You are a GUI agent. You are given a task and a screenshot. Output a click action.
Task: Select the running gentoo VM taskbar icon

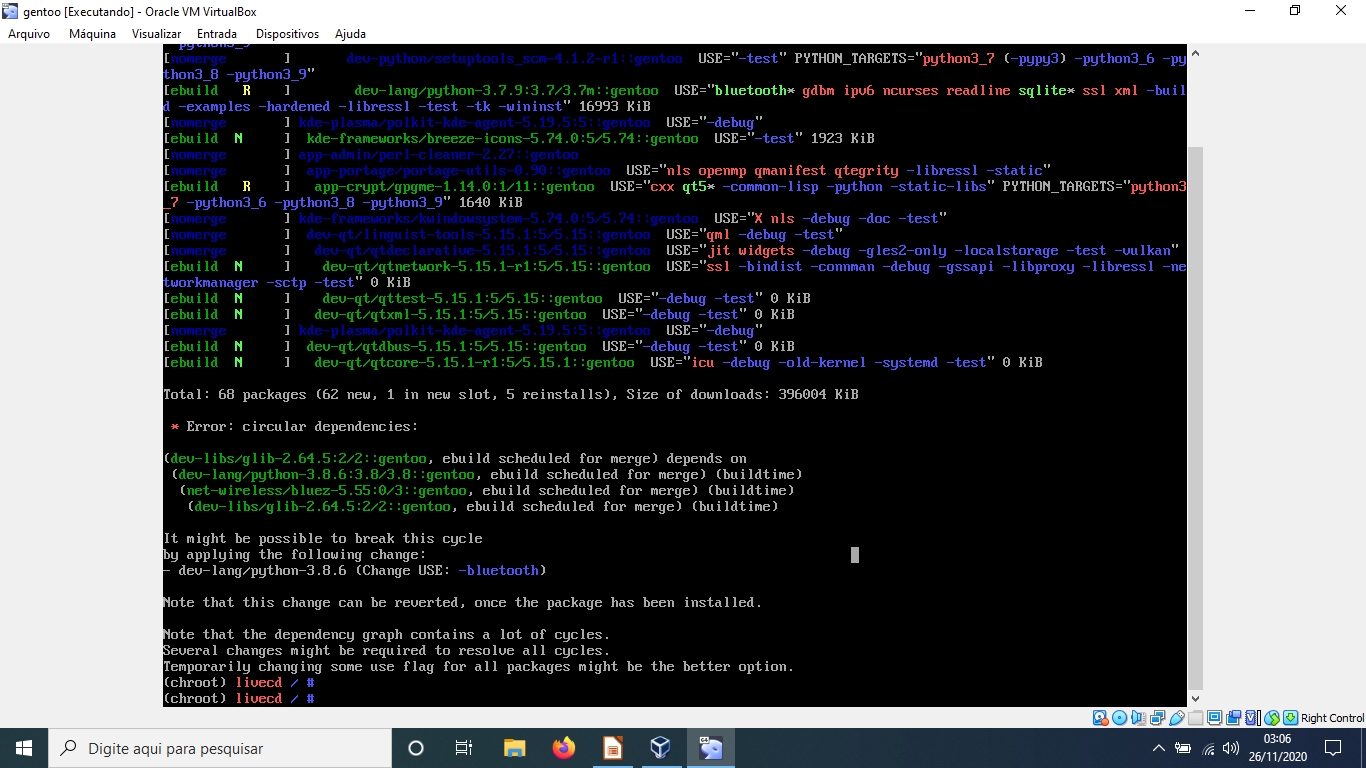click(710, 748)
